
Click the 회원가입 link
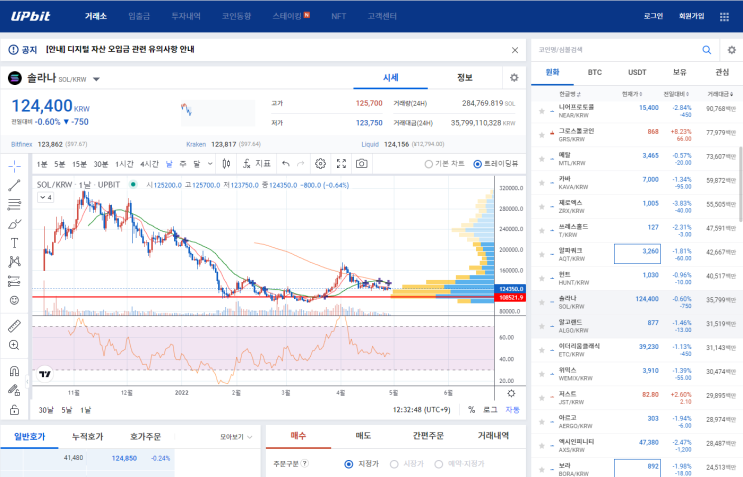tap(691, 16)
